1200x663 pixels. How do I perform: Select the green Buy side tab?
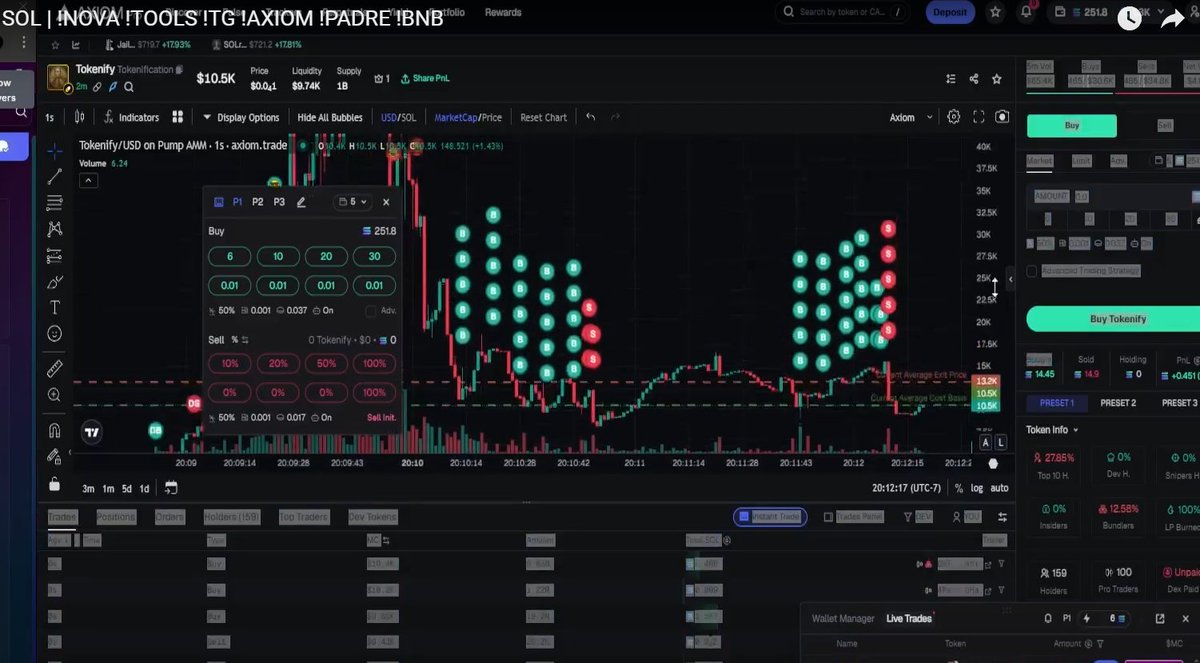pos(1072,126)
